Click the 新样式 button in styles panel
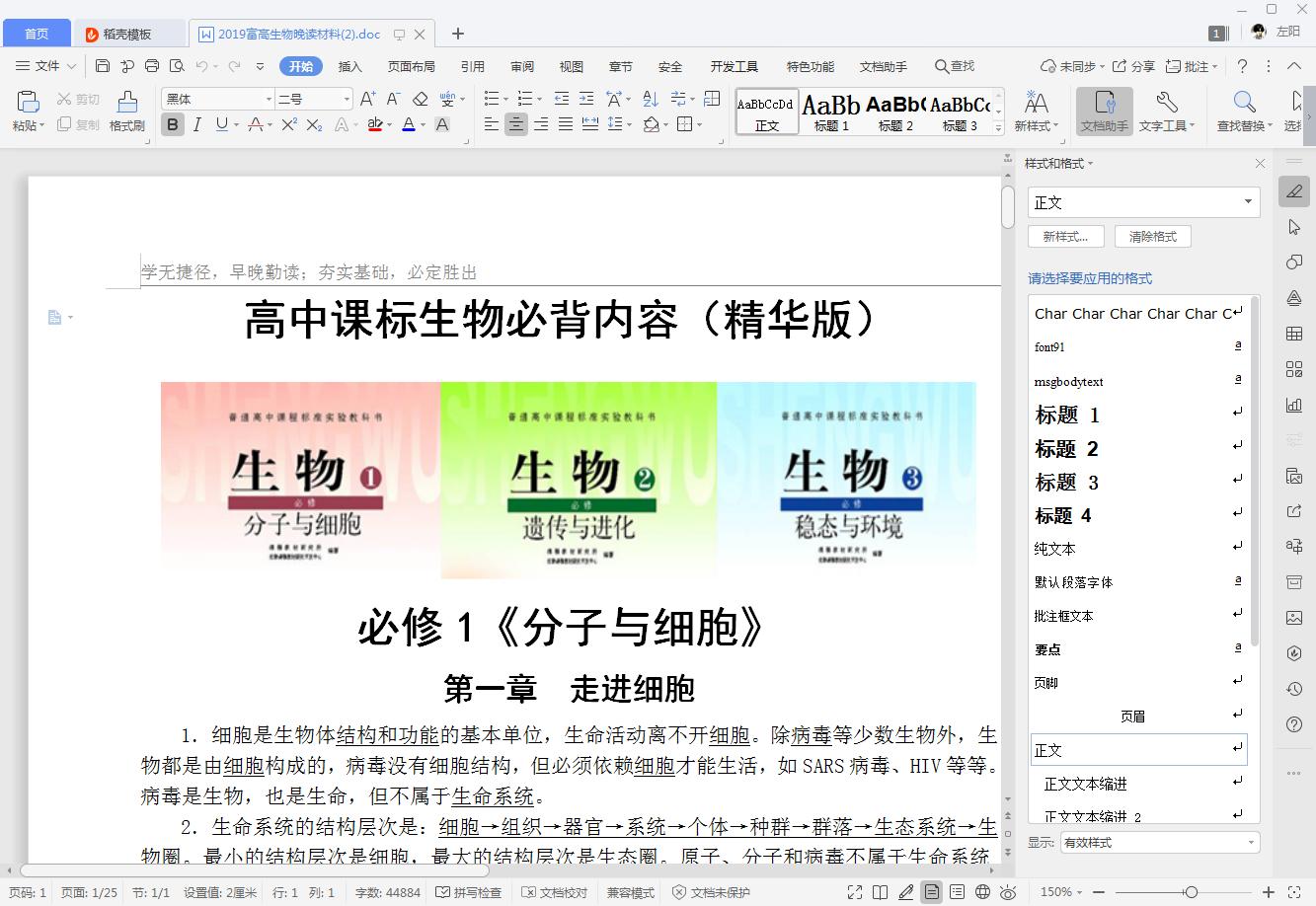Screen dimensions: 1316x906 [1065, 236]
